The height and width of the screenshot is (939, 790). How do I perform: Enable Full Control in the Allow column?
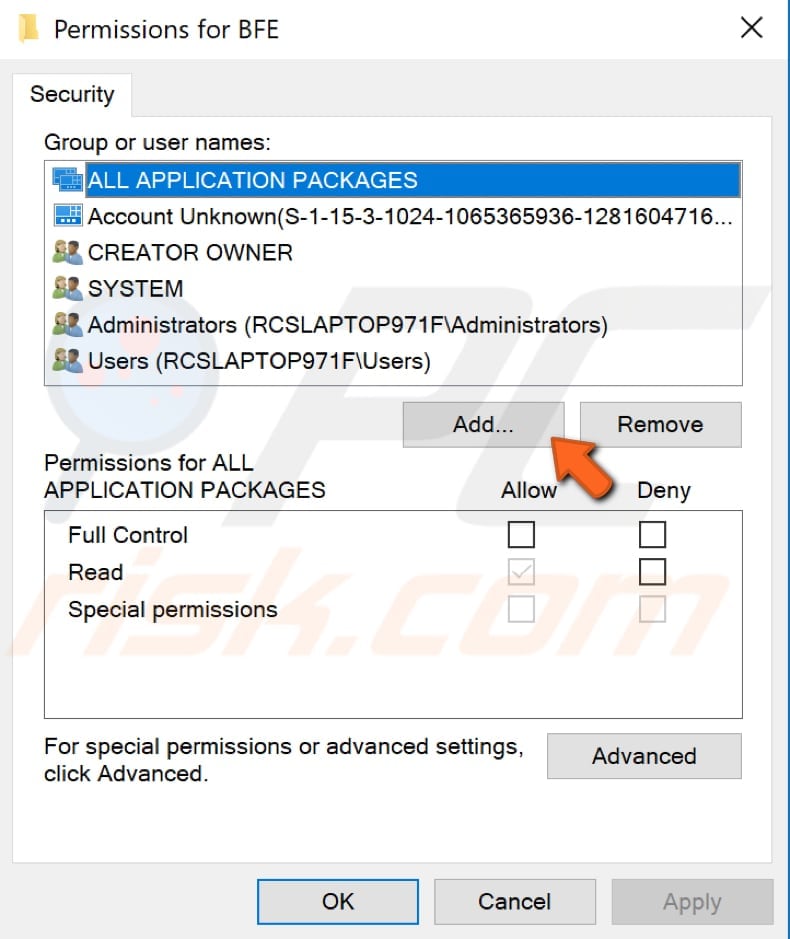(521, 535)
